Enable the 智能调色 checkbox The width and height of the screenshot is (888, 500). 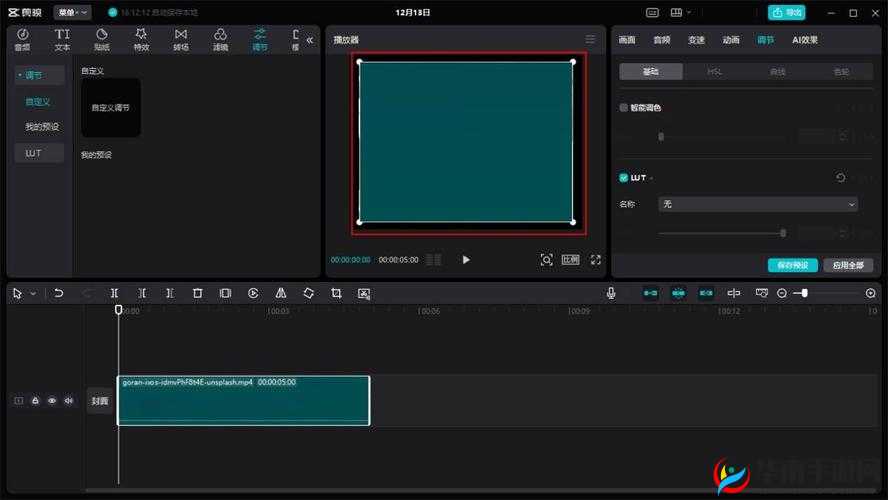[x=624, y=107]
